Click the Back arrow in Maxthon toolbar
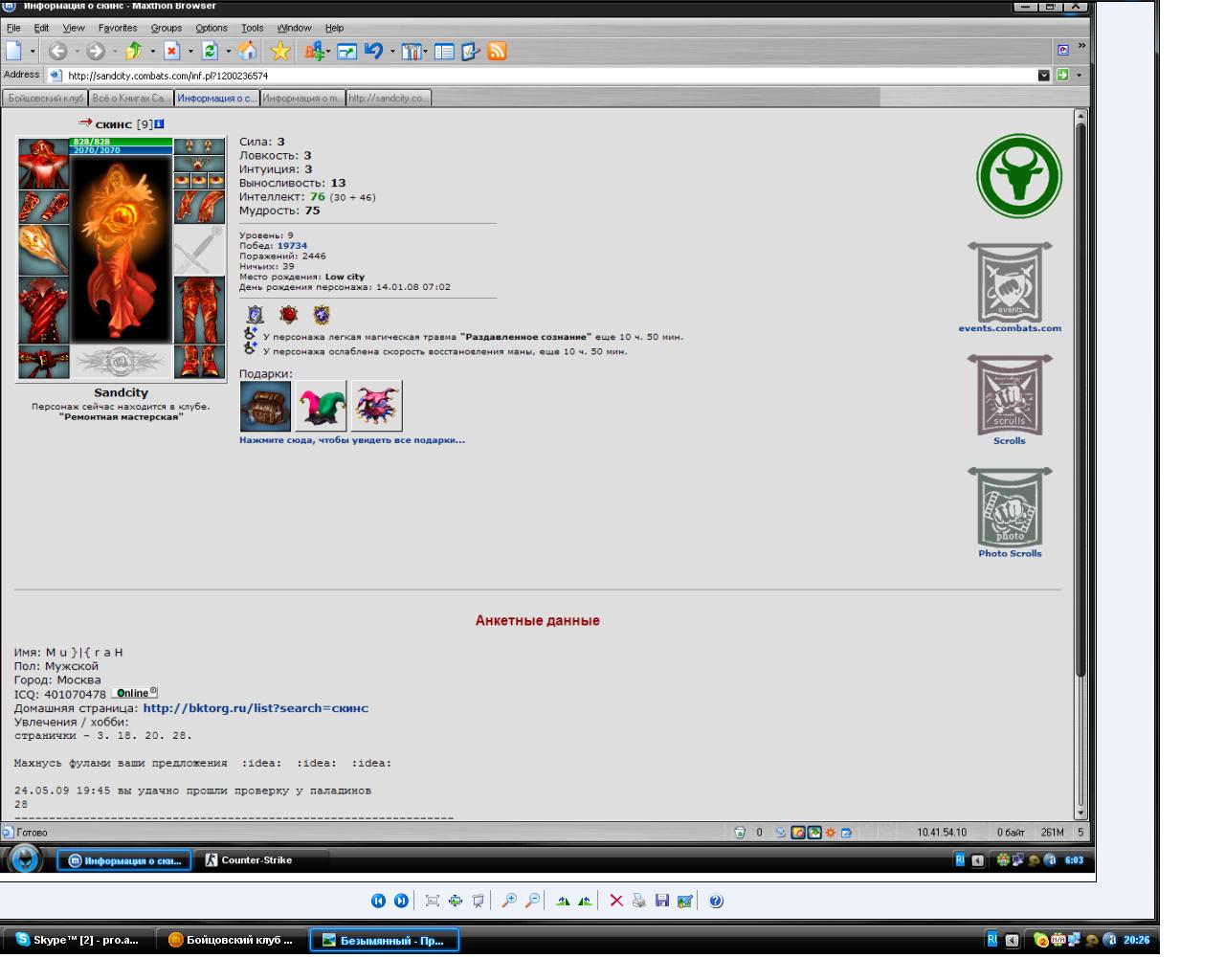Screen dimensions: 1225x980 click(57, 52)
